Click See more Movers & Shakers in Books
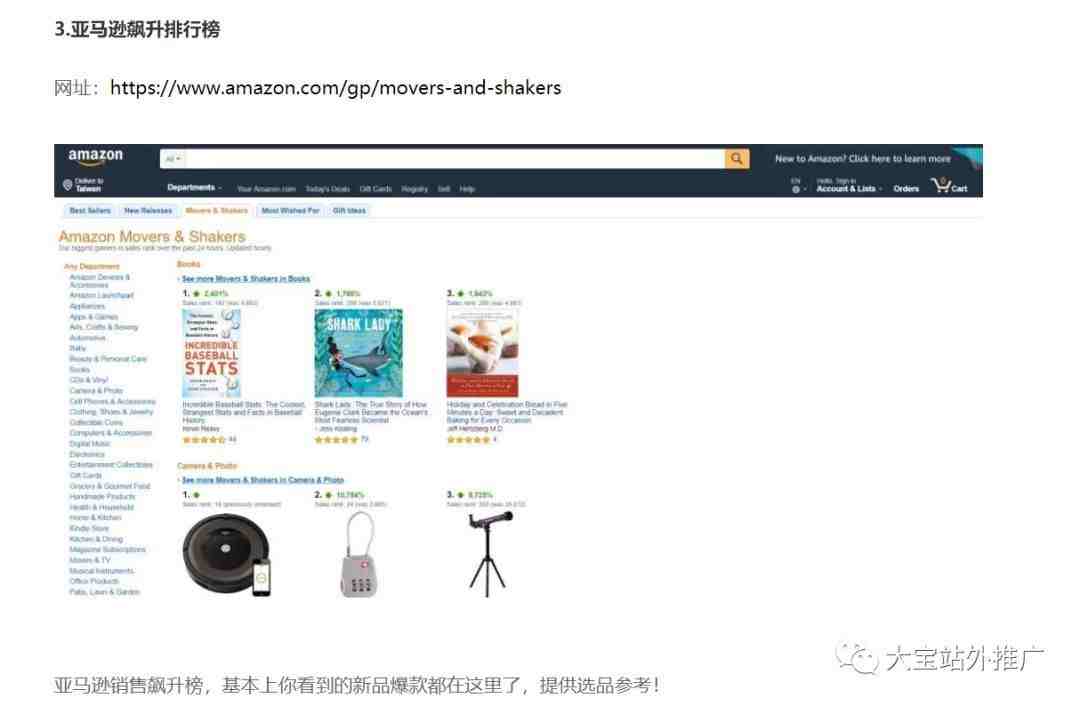 pyautogui.click(x=245, y=278)
